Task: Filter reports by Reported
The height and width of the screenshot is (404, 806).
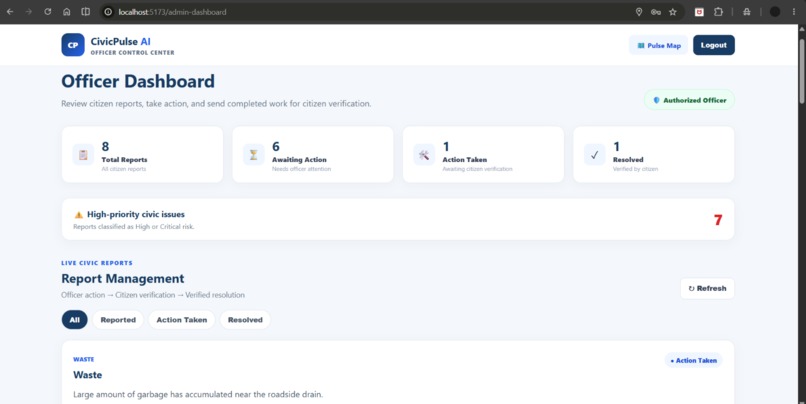Action: pos(118,320)
